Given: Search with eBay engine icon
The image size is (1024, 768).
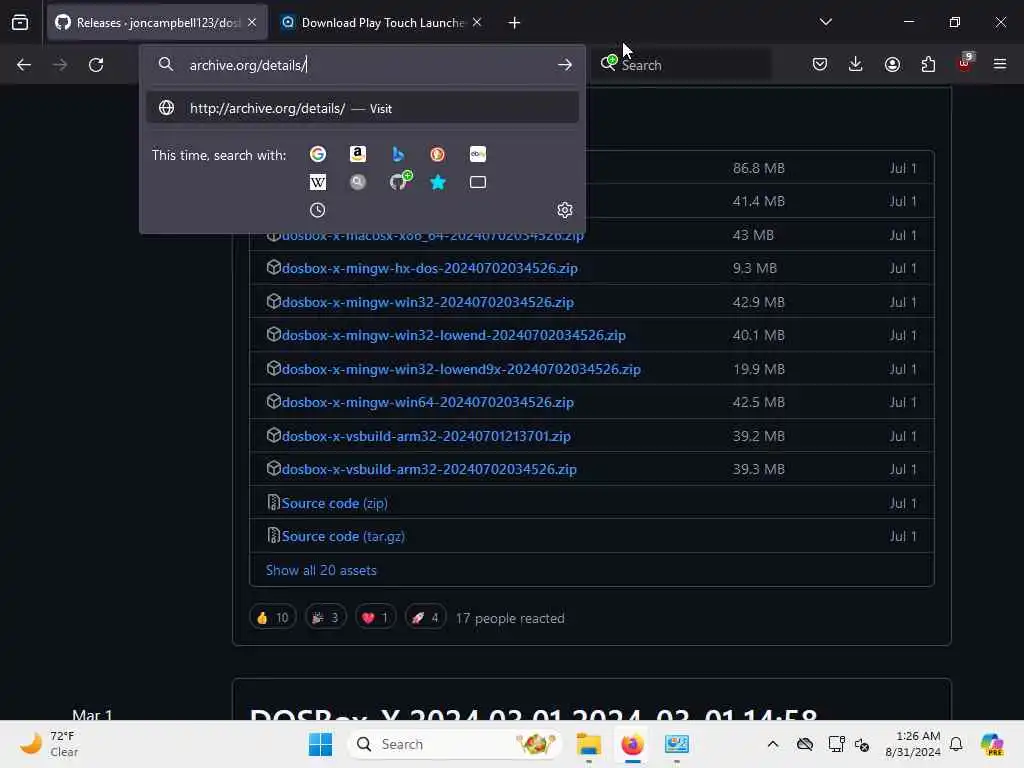Looking at the screenshot, I should 477,154.
